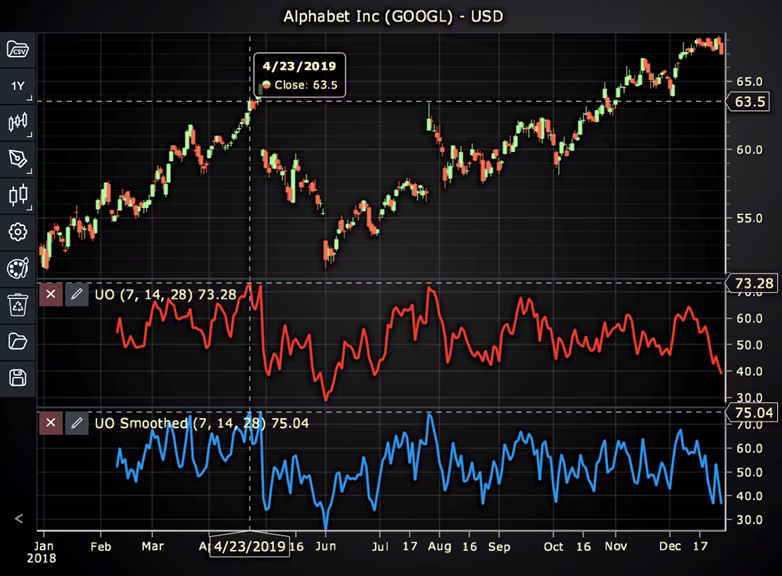
Task: Select the candlestick chart type tool
Action: [x=18, y=122]
